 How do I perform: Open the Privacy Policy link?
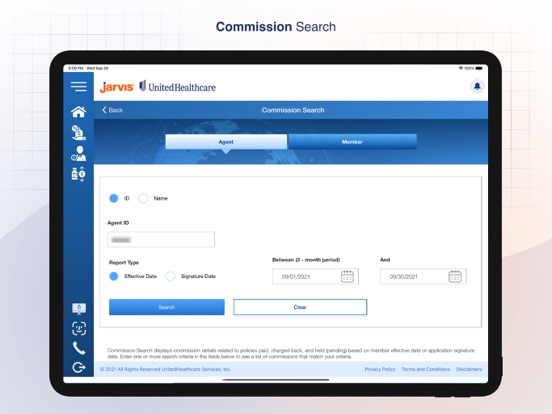click(x=380, y=369)
